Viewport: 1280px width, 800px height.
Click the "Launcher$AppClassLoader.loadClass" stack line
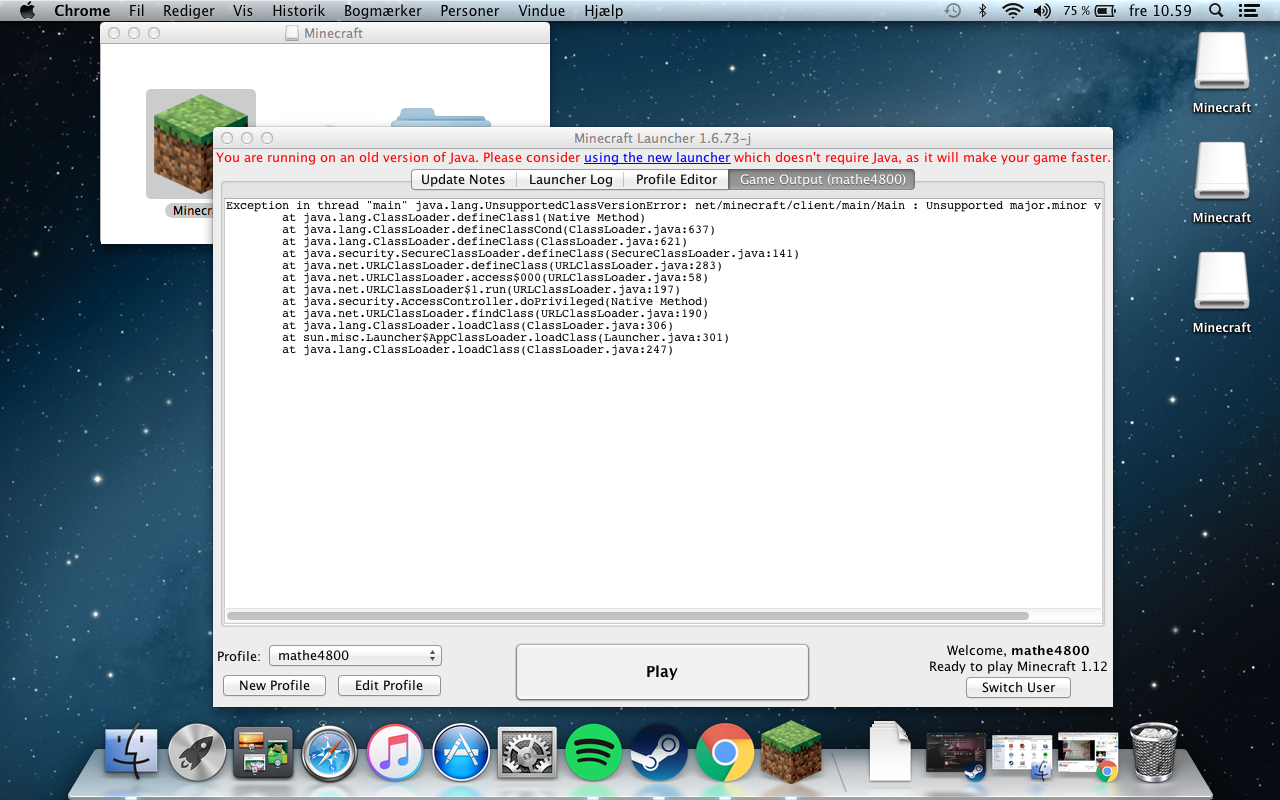click(x=506, y=338)
